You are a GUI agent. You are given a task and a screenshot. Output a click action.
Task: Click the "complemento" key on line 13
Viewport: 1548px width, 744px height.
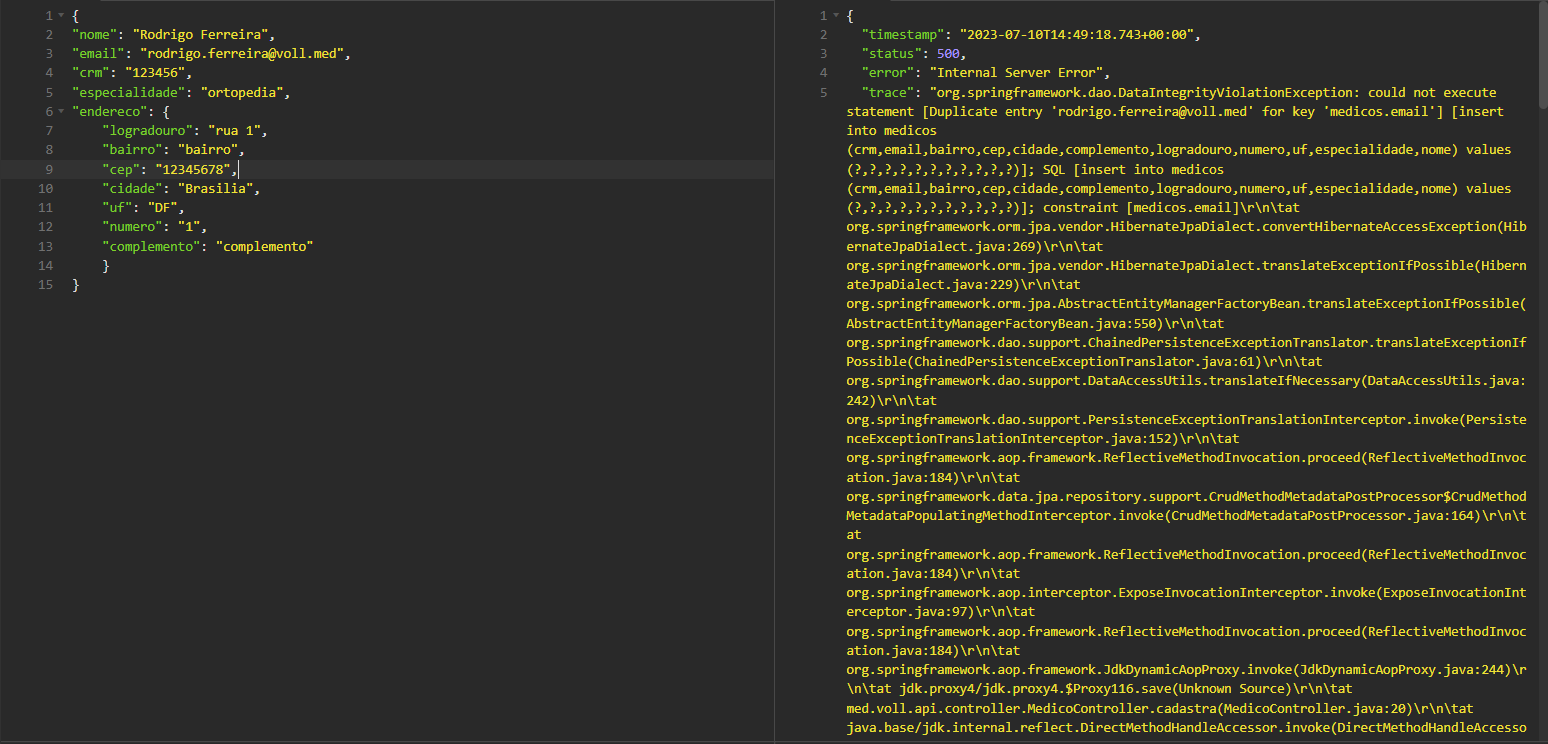tap(152, 246)
